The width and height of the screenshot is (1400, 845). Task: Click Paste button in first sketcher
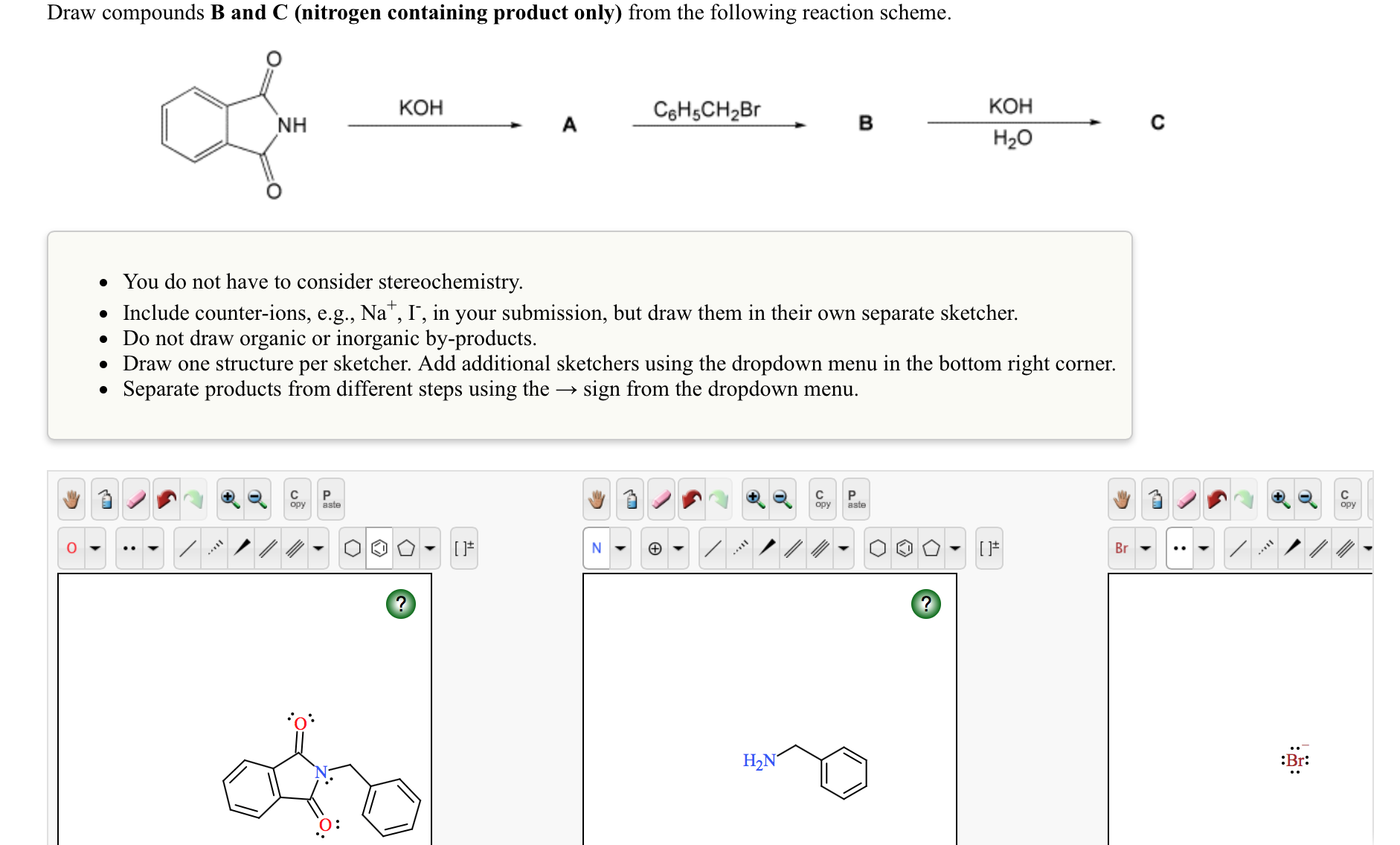click(x=331, y=499)
